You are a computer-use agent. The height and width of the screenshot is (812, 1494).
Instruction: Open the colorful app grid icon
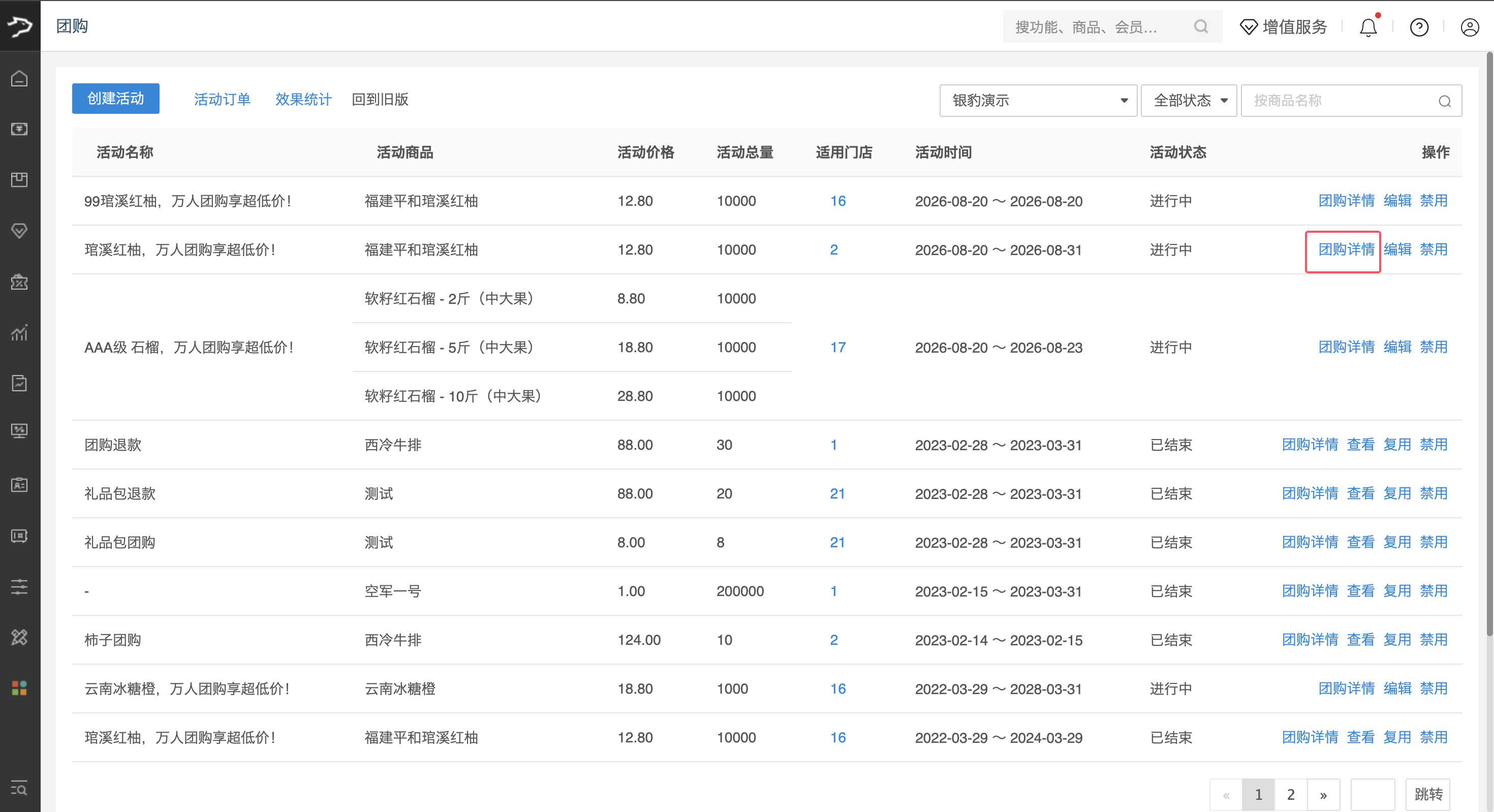coord(20,688)
